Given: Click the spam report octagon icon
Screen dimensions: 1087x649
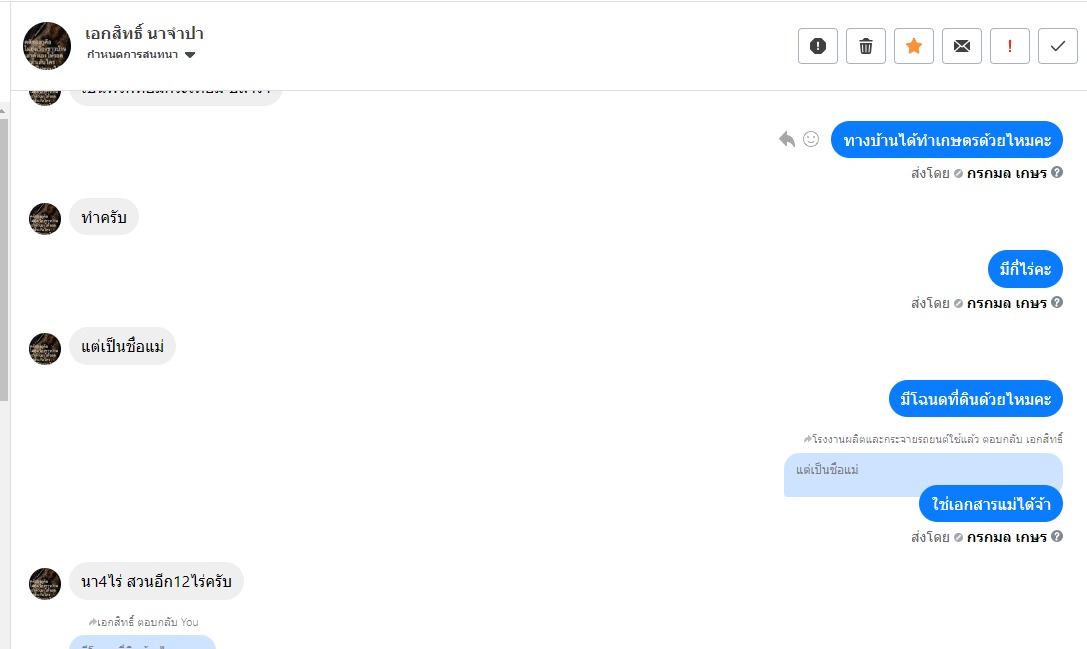Looking at the screenshot, I should [818, 46].
